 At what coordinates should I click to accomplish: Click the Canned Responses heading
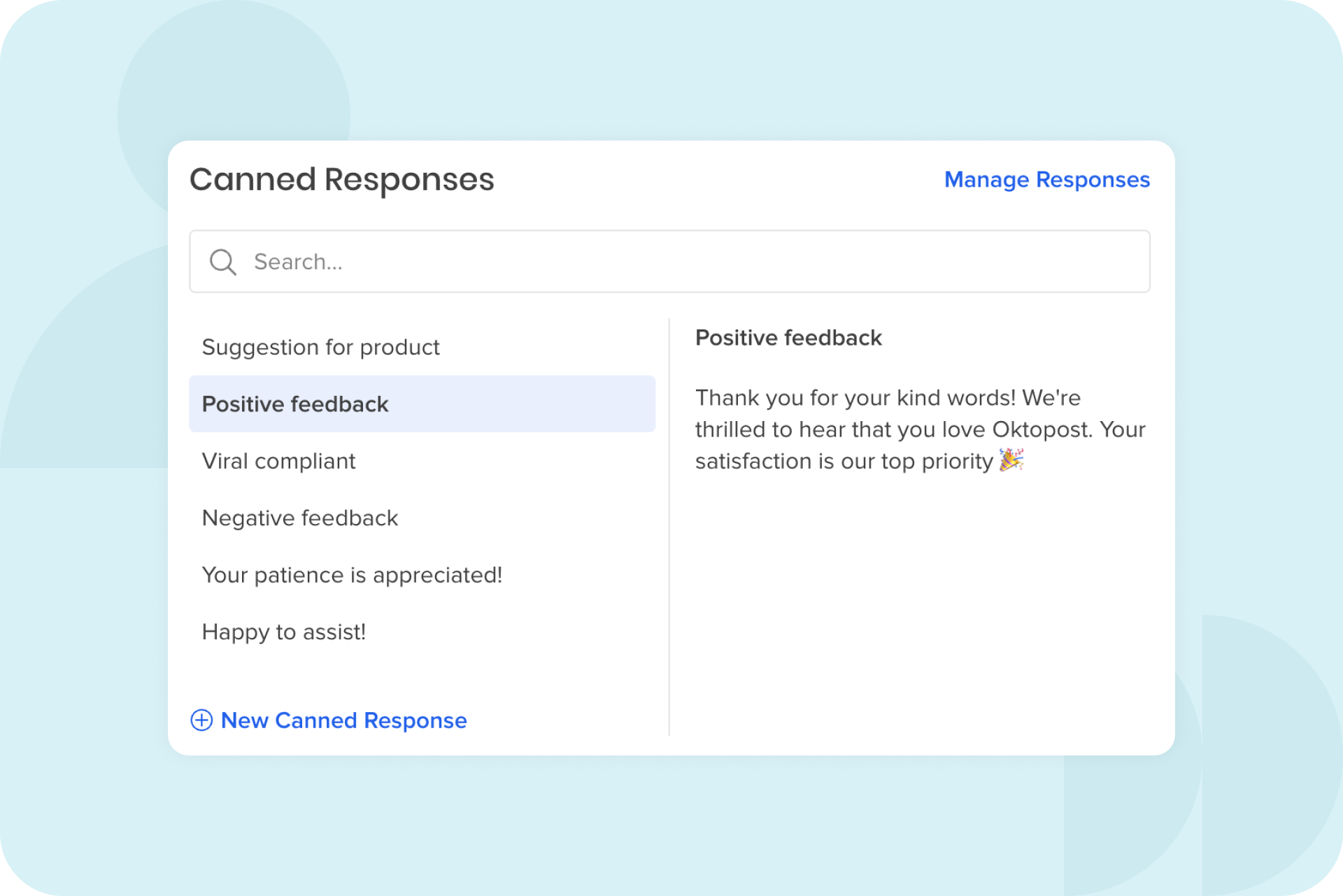(x=341, y=180)
